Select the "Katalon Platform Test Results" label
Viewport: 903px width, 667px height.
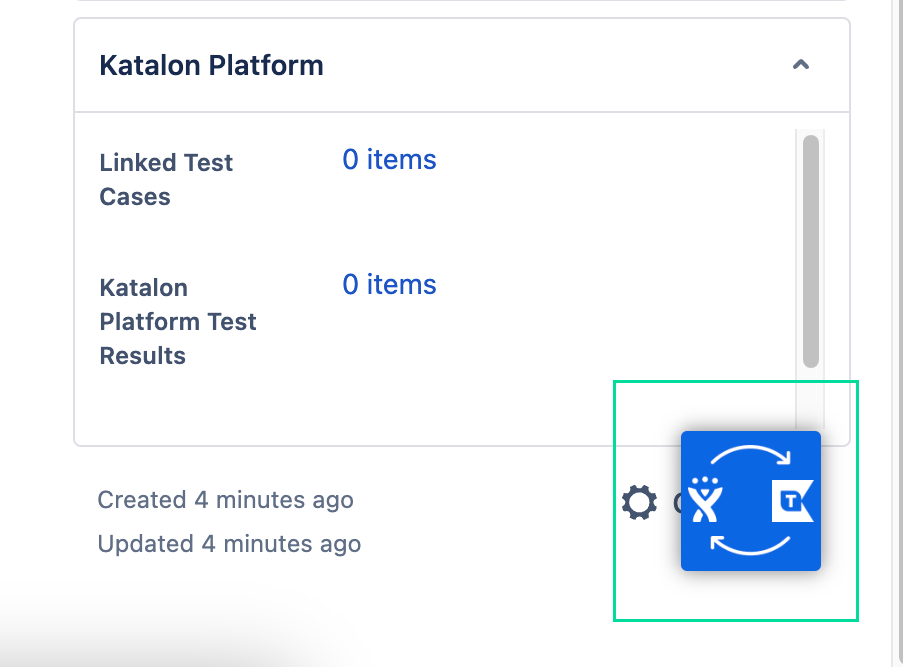(x=177, y=321)
